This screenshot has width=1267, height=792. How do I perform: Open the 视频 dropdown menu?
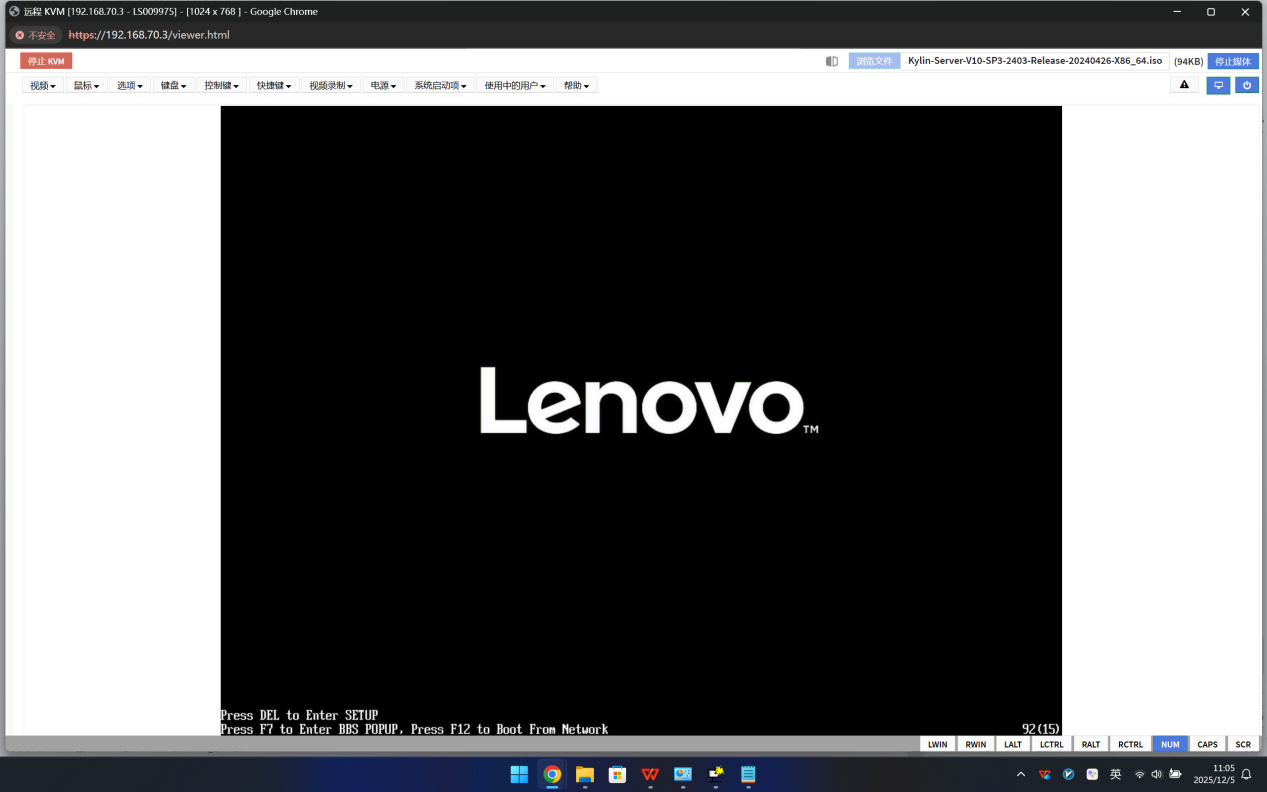[x=43, y=86]
